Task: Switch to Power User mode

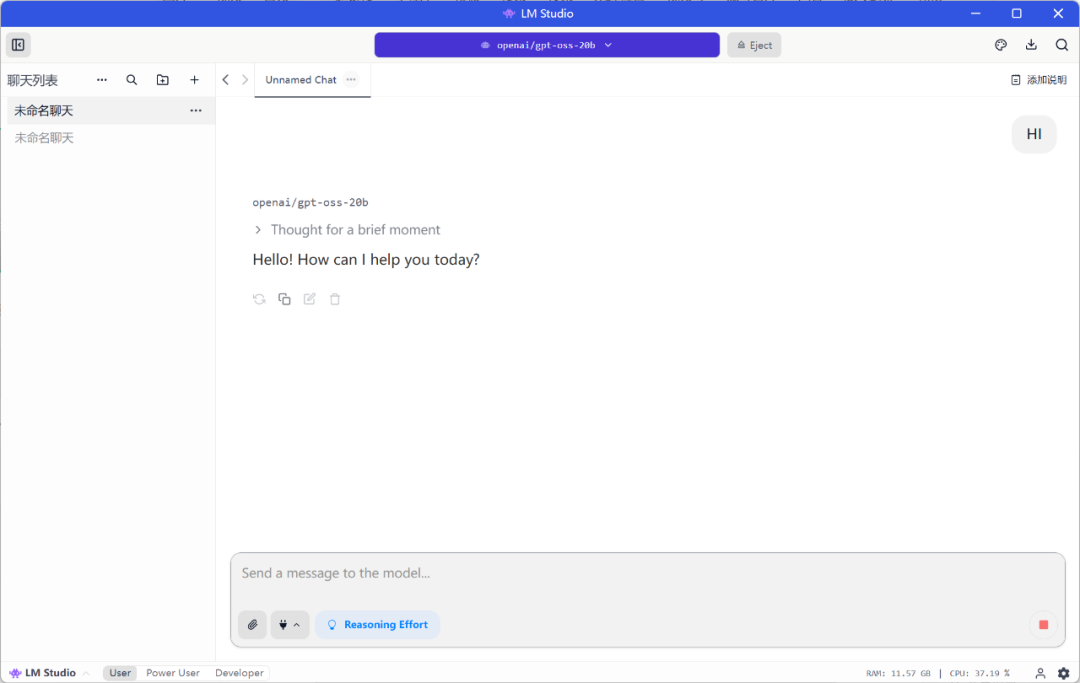Action: click(173, 673)
